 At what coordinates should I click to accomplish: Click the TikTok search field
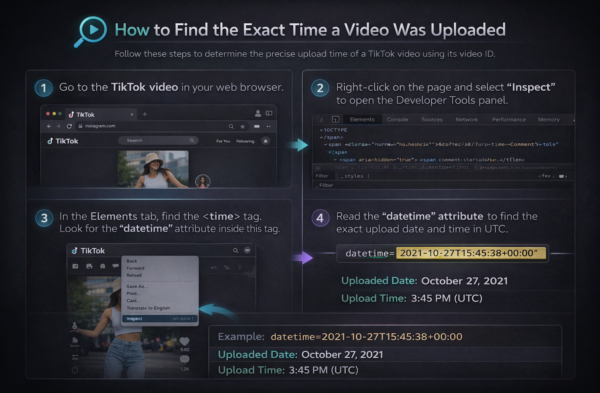point(158,140)
